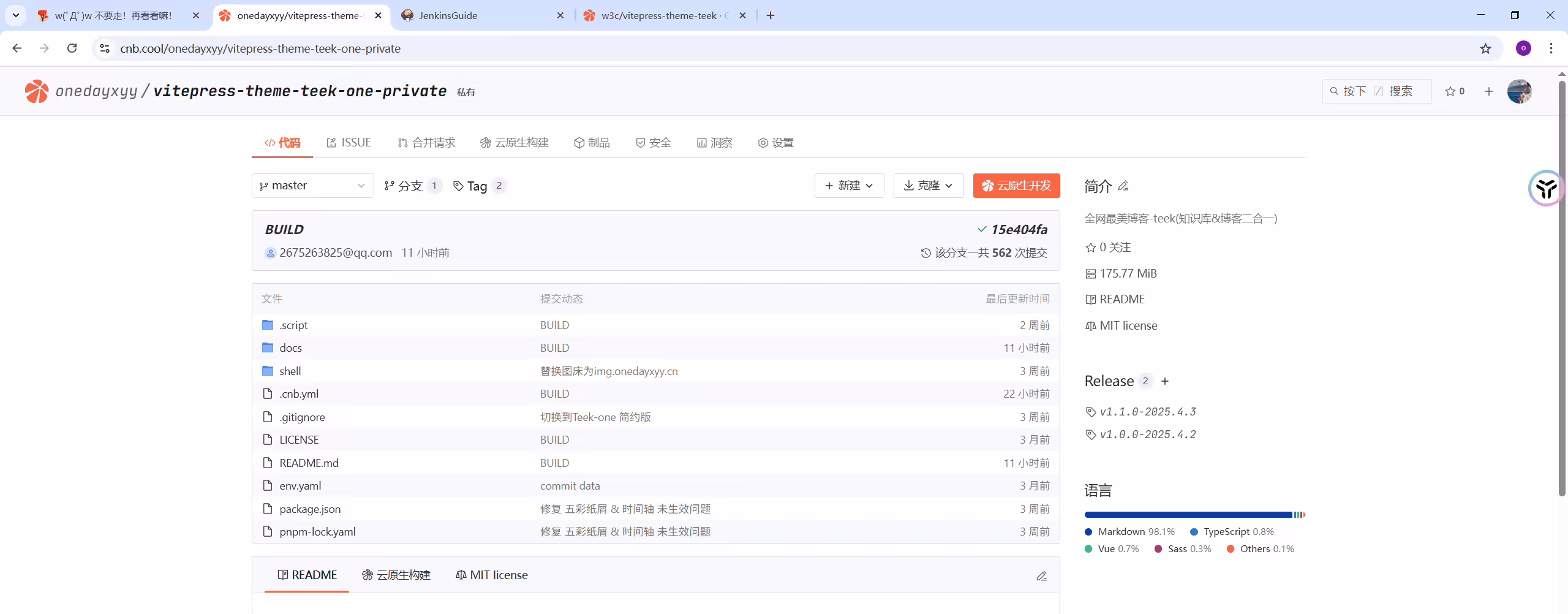Open the 云原生构建 tab in top navigation
The width and height of the screenshot is (1568, 614).
514,143
